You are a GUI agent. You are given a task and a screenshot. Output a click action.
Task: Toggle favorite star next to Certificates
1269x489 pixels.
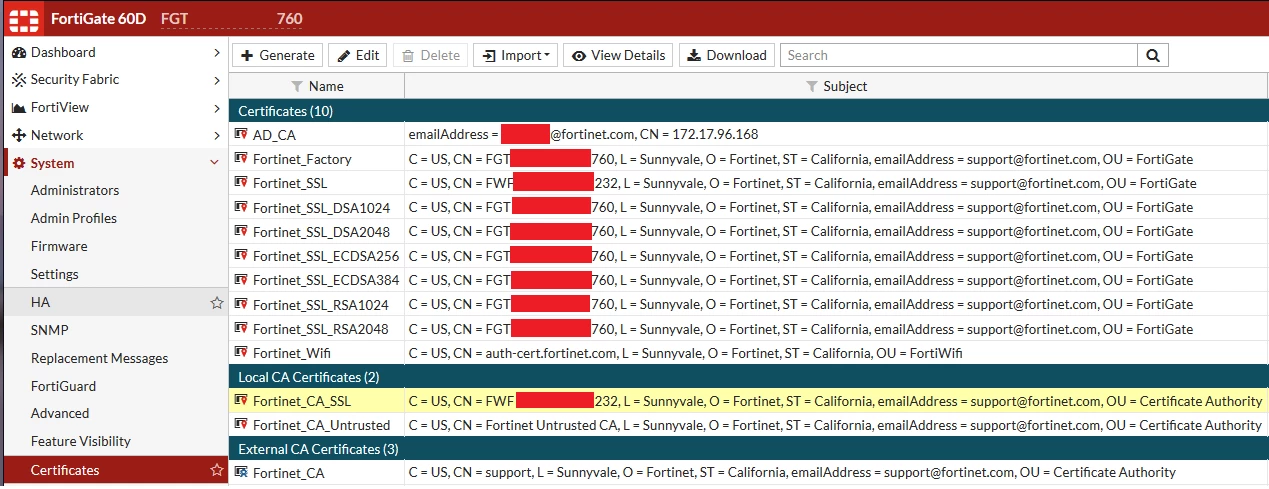click(x=216, y=470)
